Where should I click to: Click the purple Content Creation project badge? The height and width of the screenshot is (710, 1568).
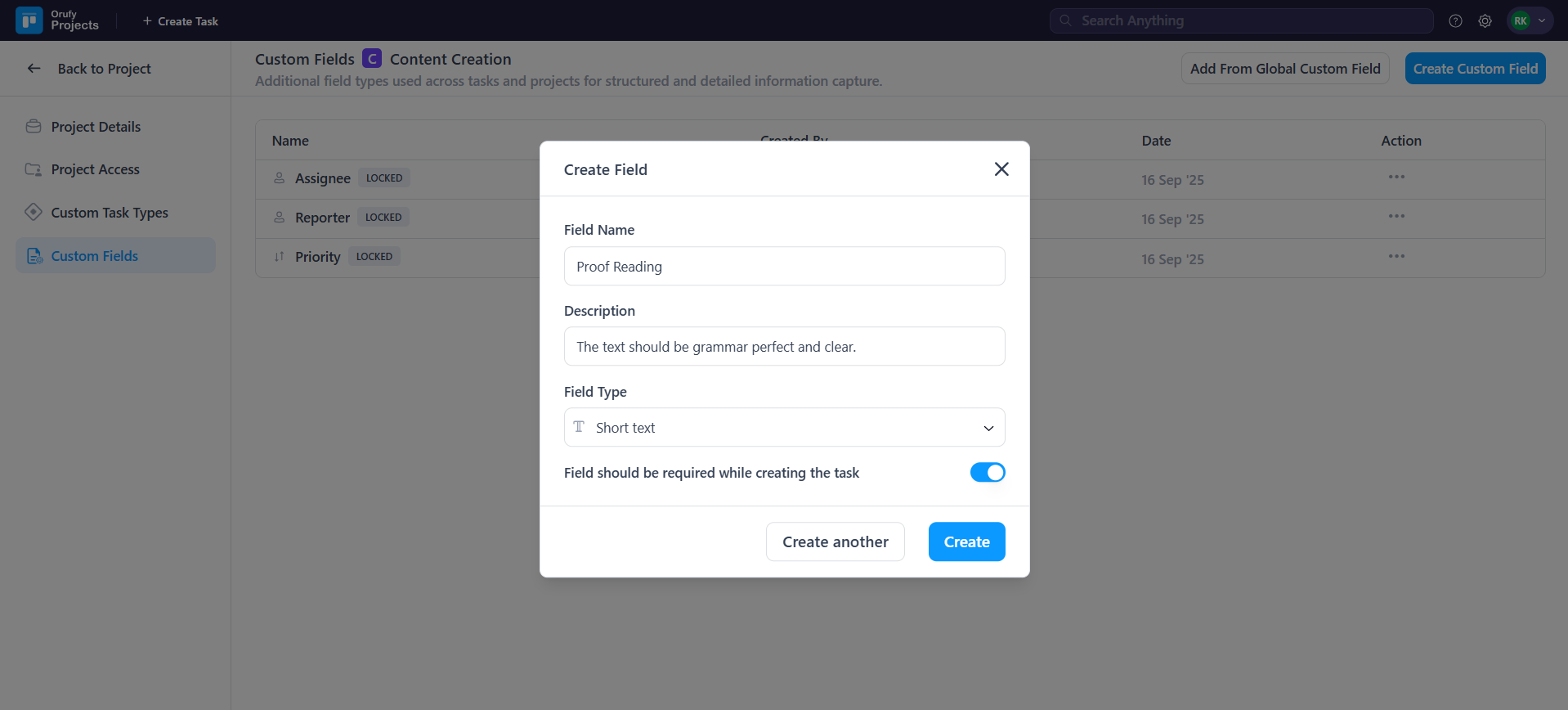372,59
